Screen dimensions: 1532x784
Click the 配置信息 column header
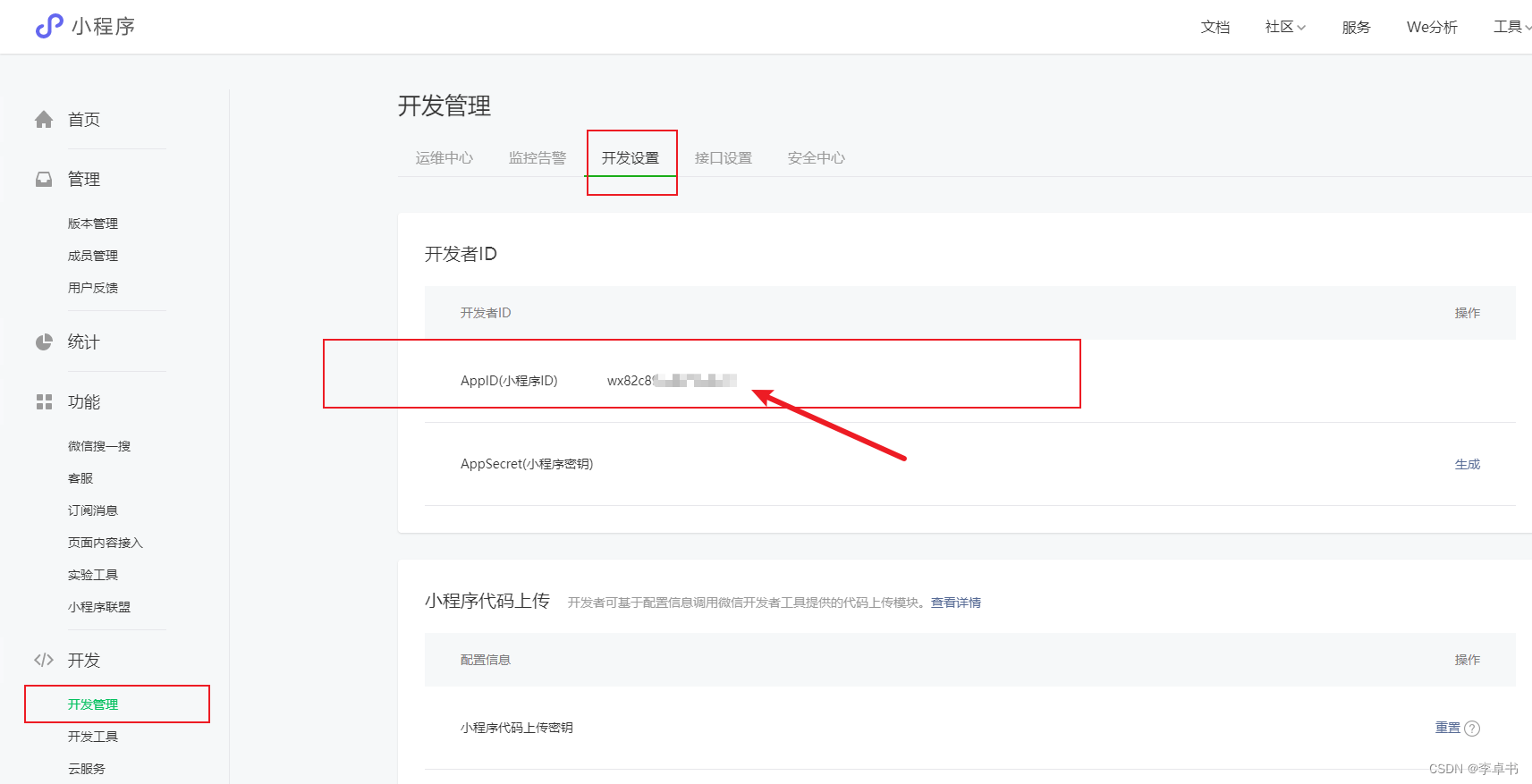point(486,660)
